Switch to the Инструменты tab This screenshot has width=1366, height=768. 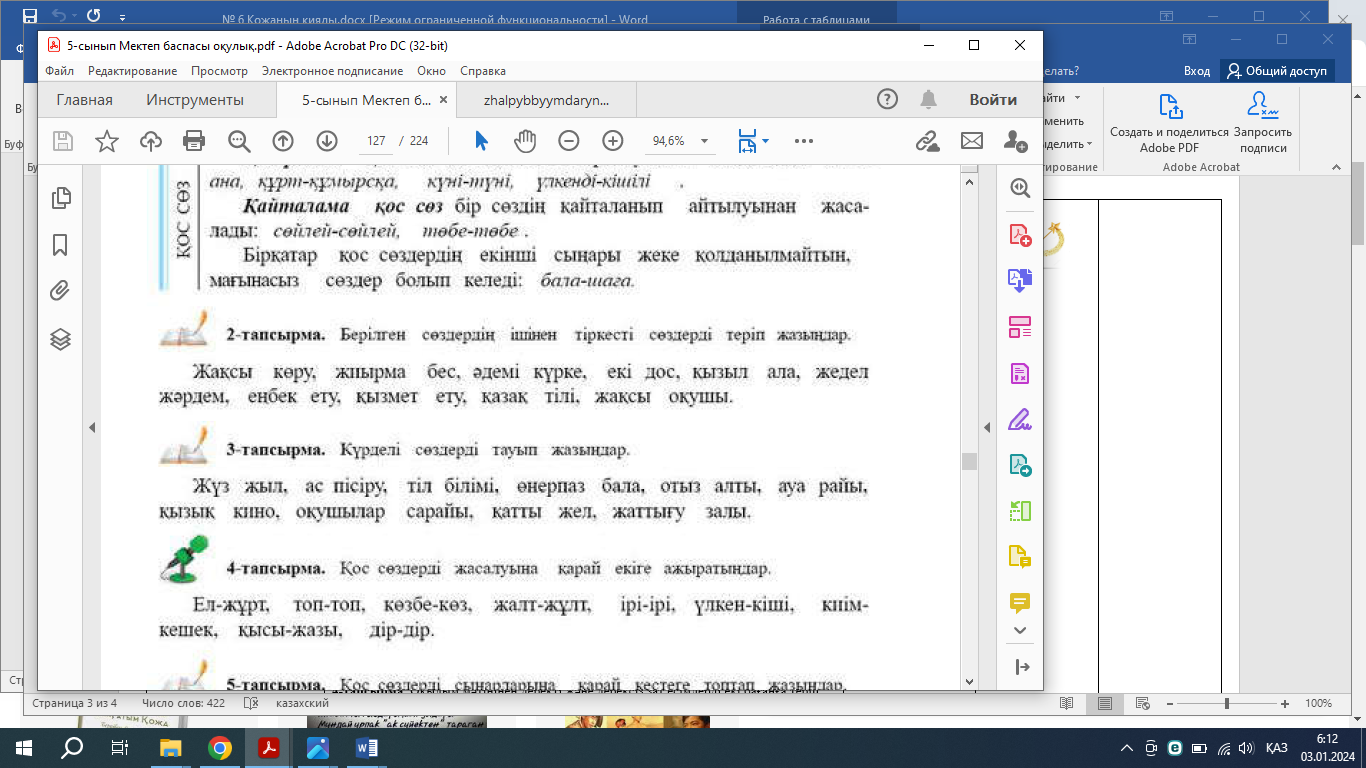click(x=195, y=100)
